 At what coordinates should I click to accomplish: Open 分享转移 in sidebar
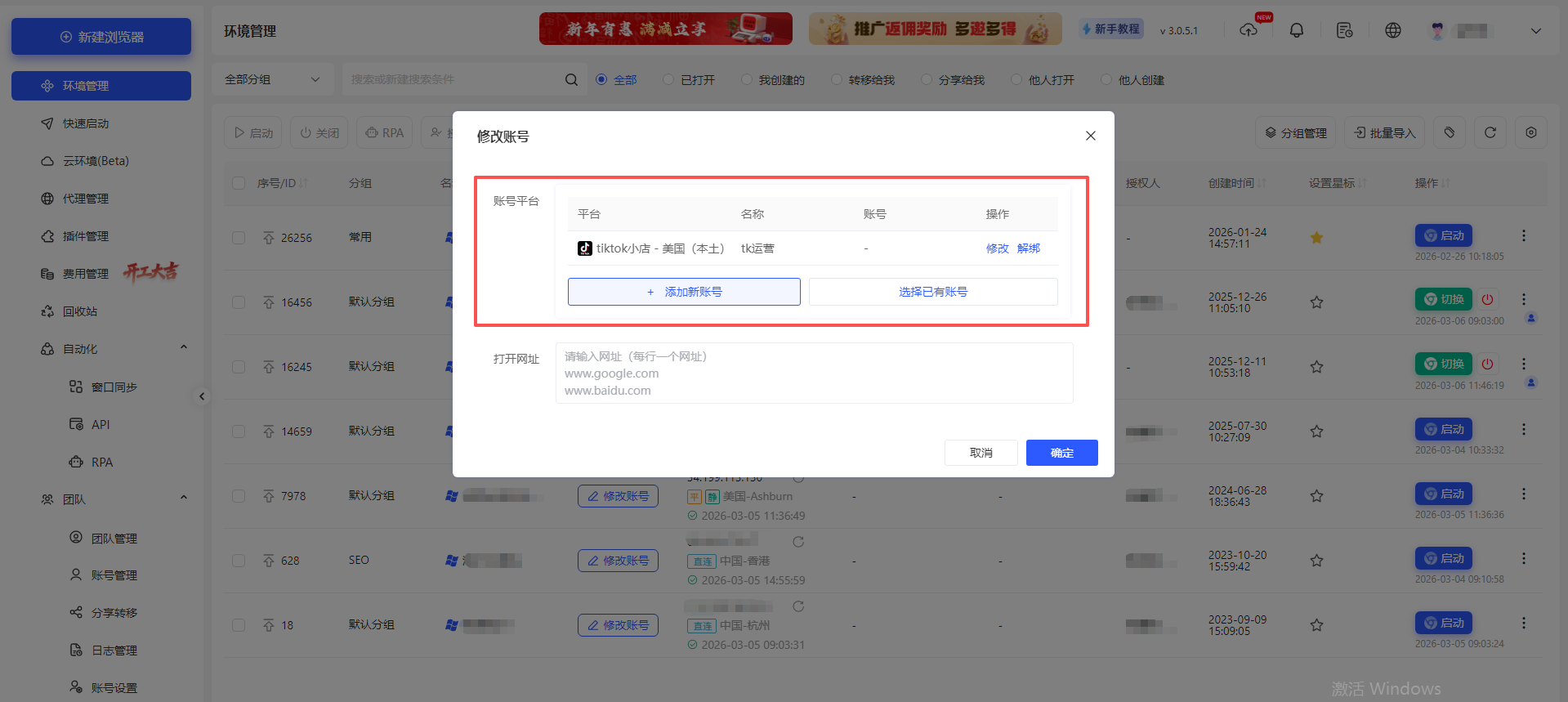click(x=114, y=612)
